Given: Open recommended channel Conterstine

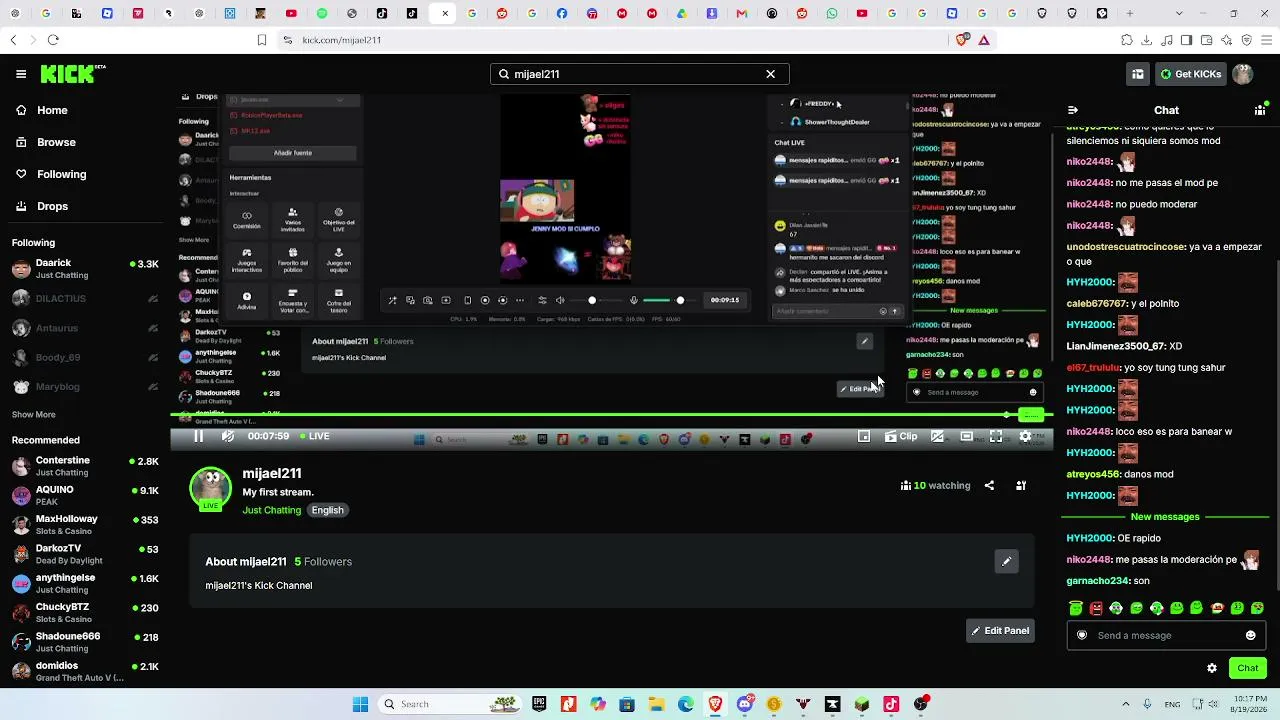Looking at the screenshot, I should (85, 466).
